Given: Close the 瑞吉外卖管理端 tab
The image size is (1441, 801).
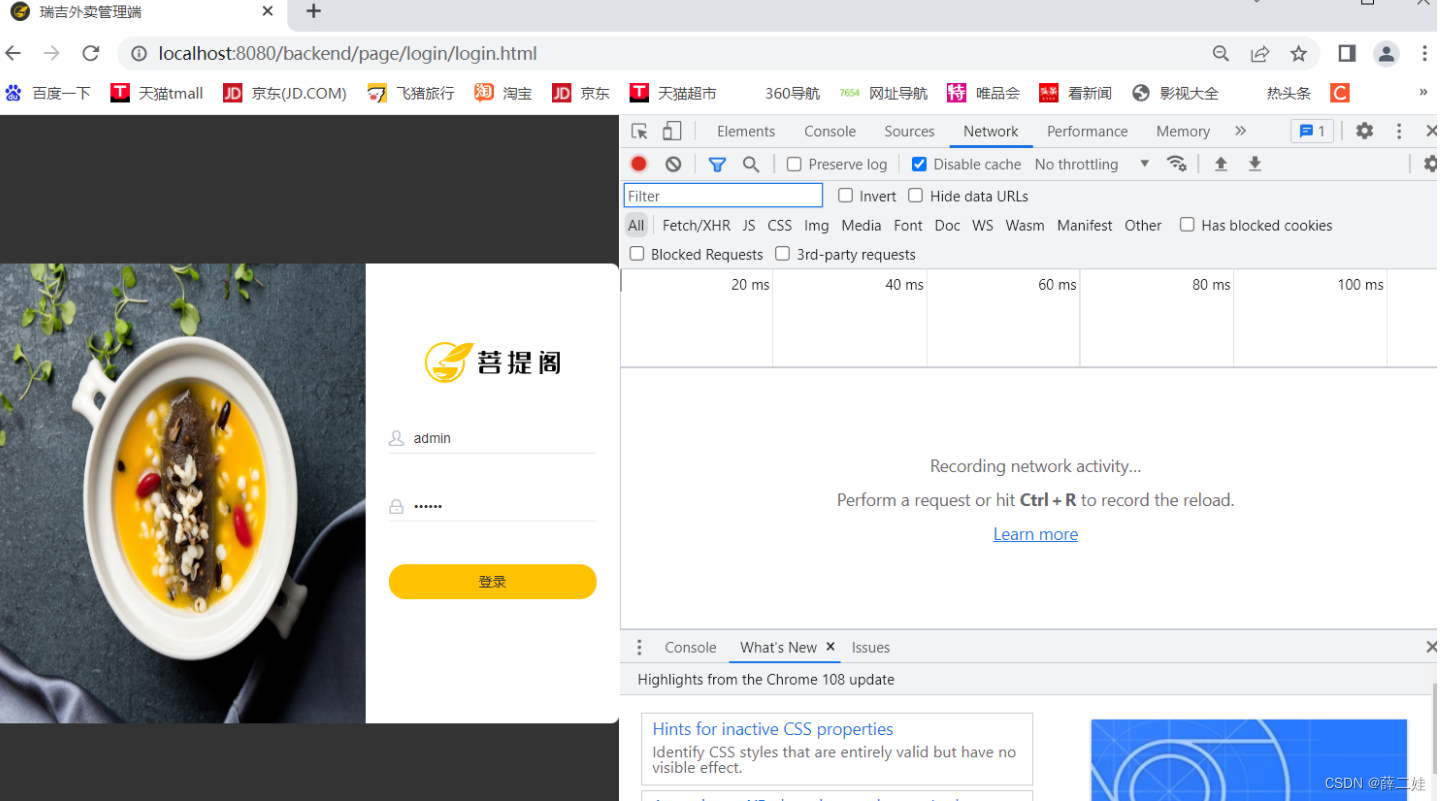Looking at the screenshot, I should (x=268, y=12).
